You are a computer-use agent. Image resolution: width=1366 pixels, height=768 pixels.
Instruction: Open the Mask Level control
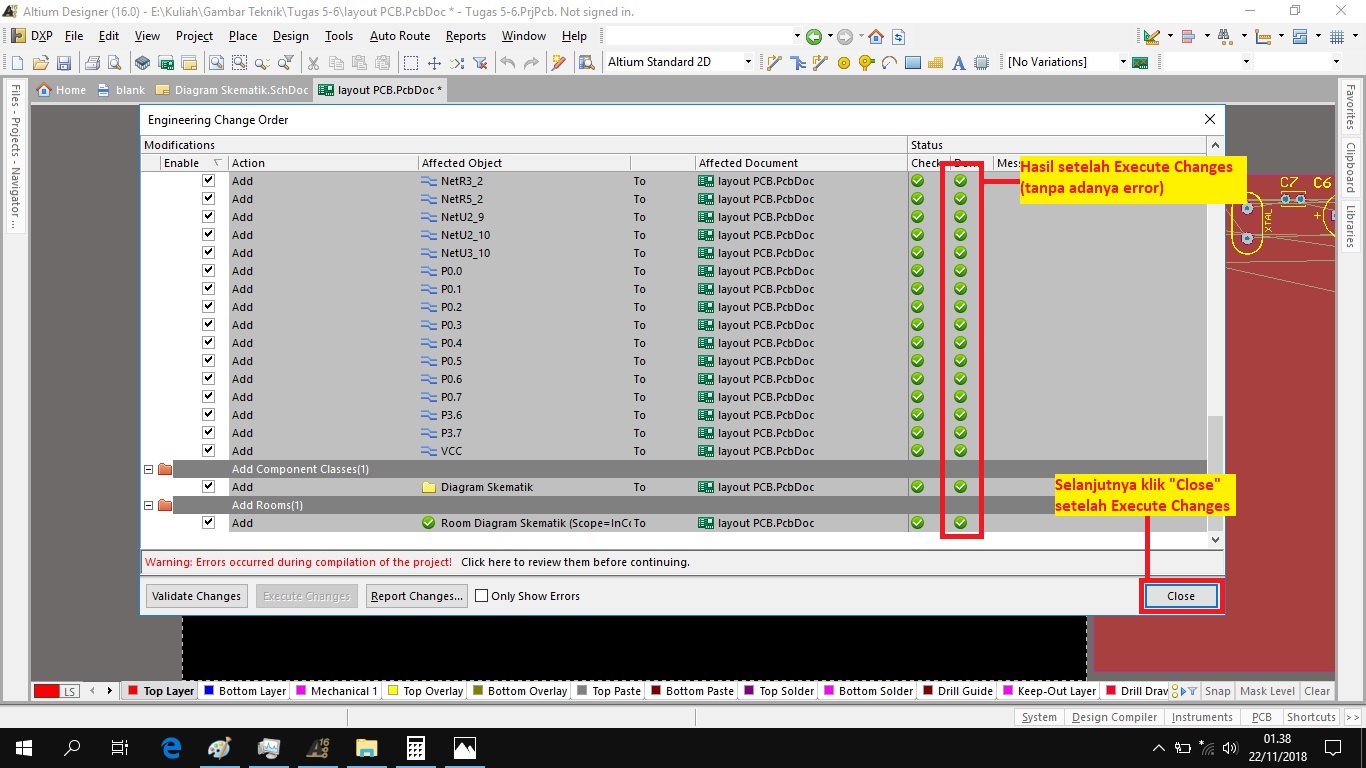click(x=1267, y=691)
